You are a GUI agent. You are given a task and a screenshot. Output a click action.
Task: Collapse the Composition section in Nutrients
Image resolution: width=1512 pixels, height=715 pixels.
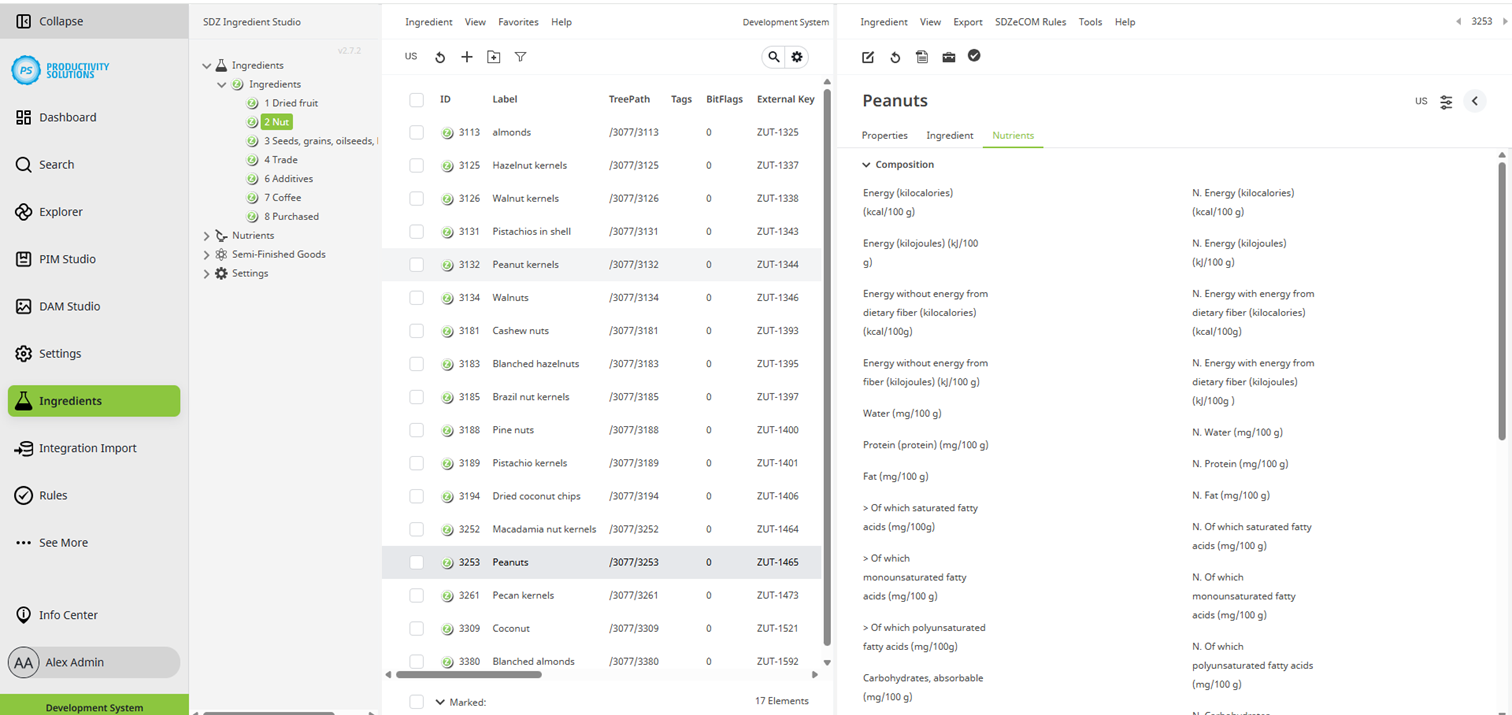pos(866,164)
